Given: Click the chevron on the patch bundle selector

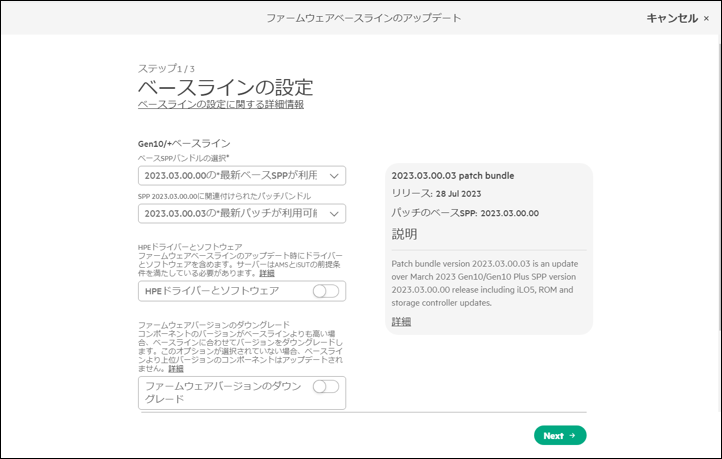Looking at the screenshot, I should (x=334, y=213).
